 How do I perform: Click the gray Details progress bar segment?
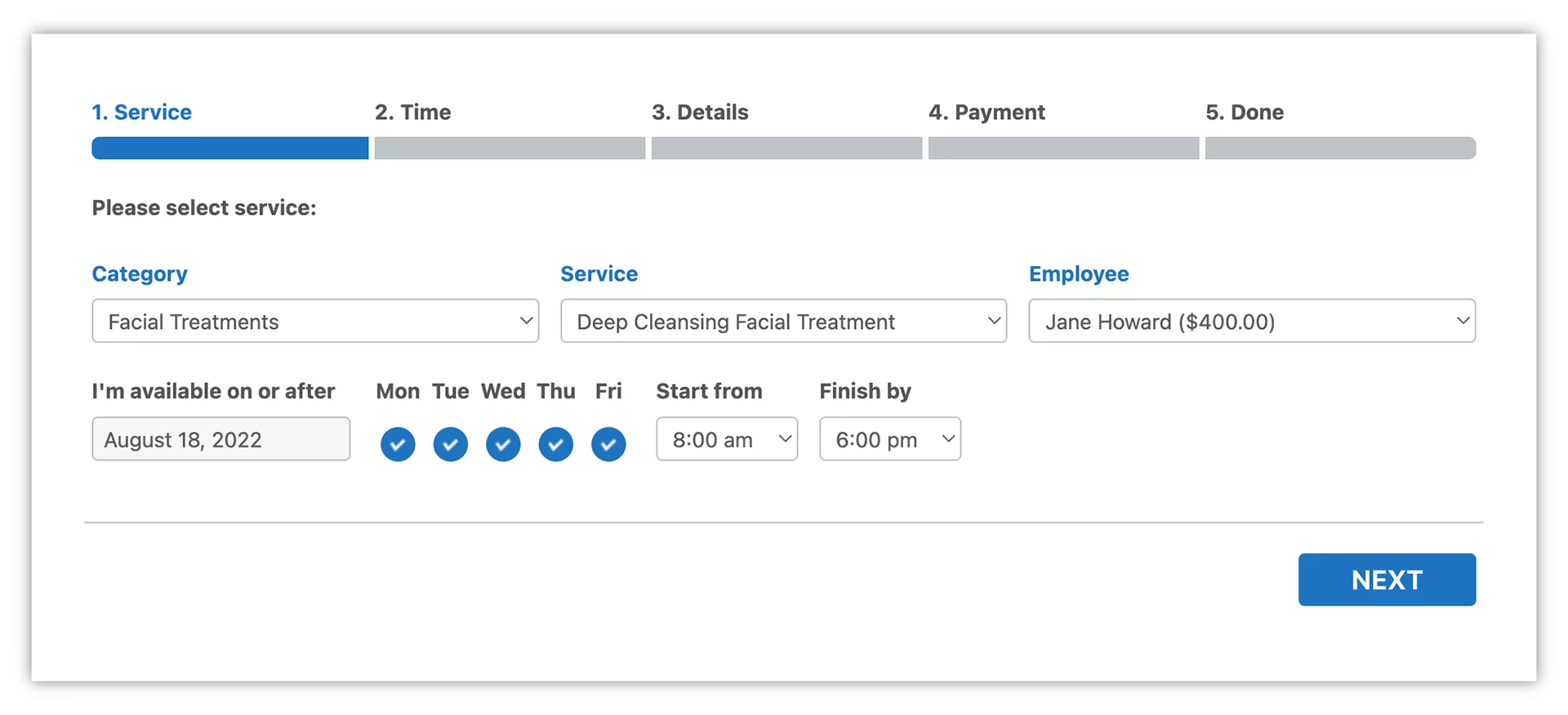click(x=787, y=148)
